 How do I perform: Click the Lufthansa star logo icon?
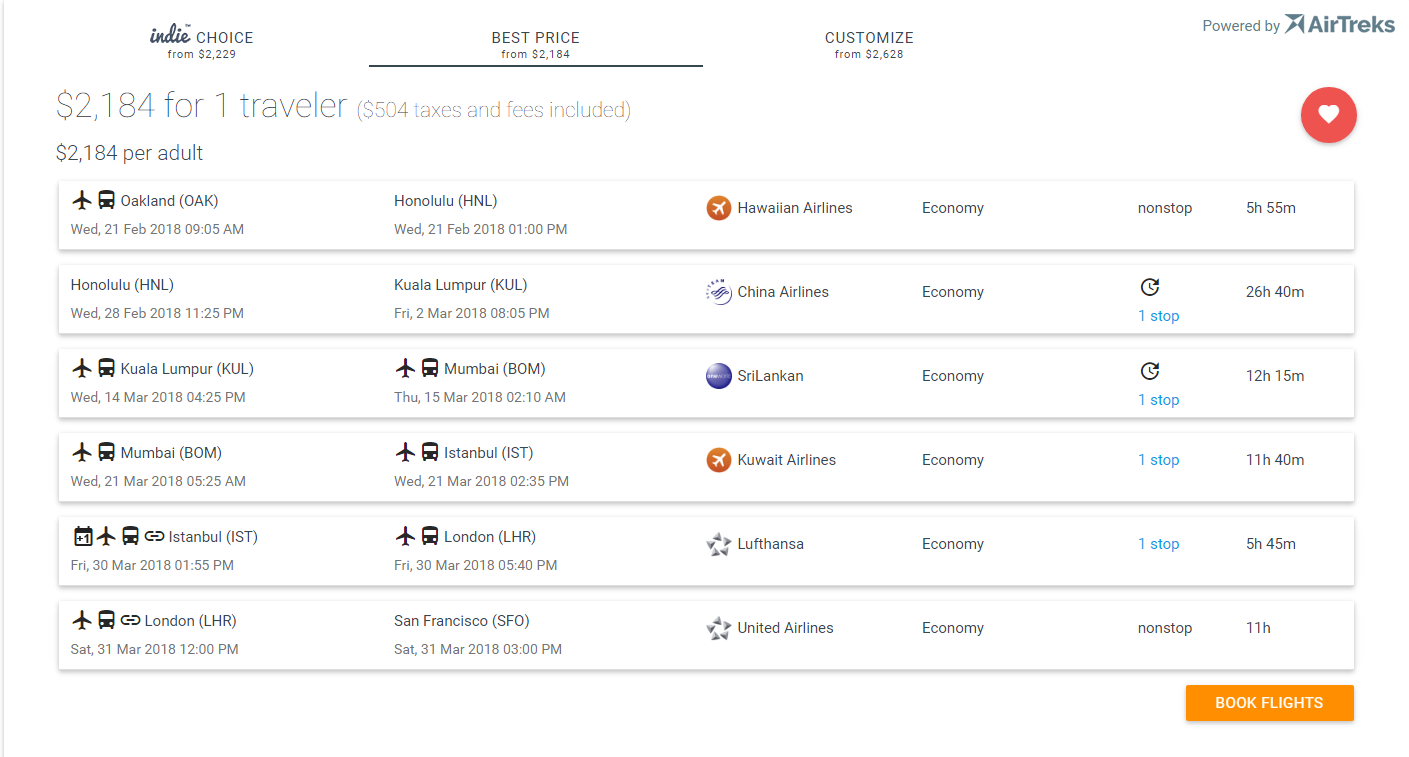click(x=718, y=544)
